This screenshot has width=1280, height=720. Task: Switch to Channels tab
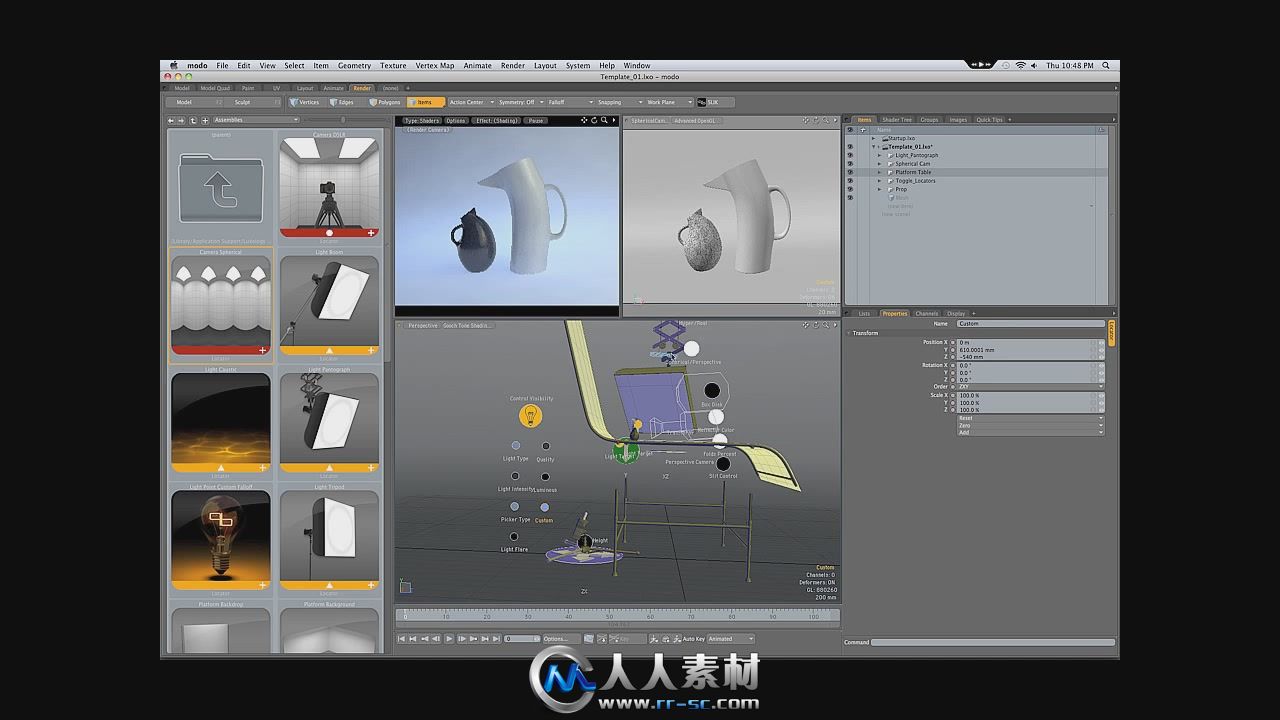(x=927, y=313)
